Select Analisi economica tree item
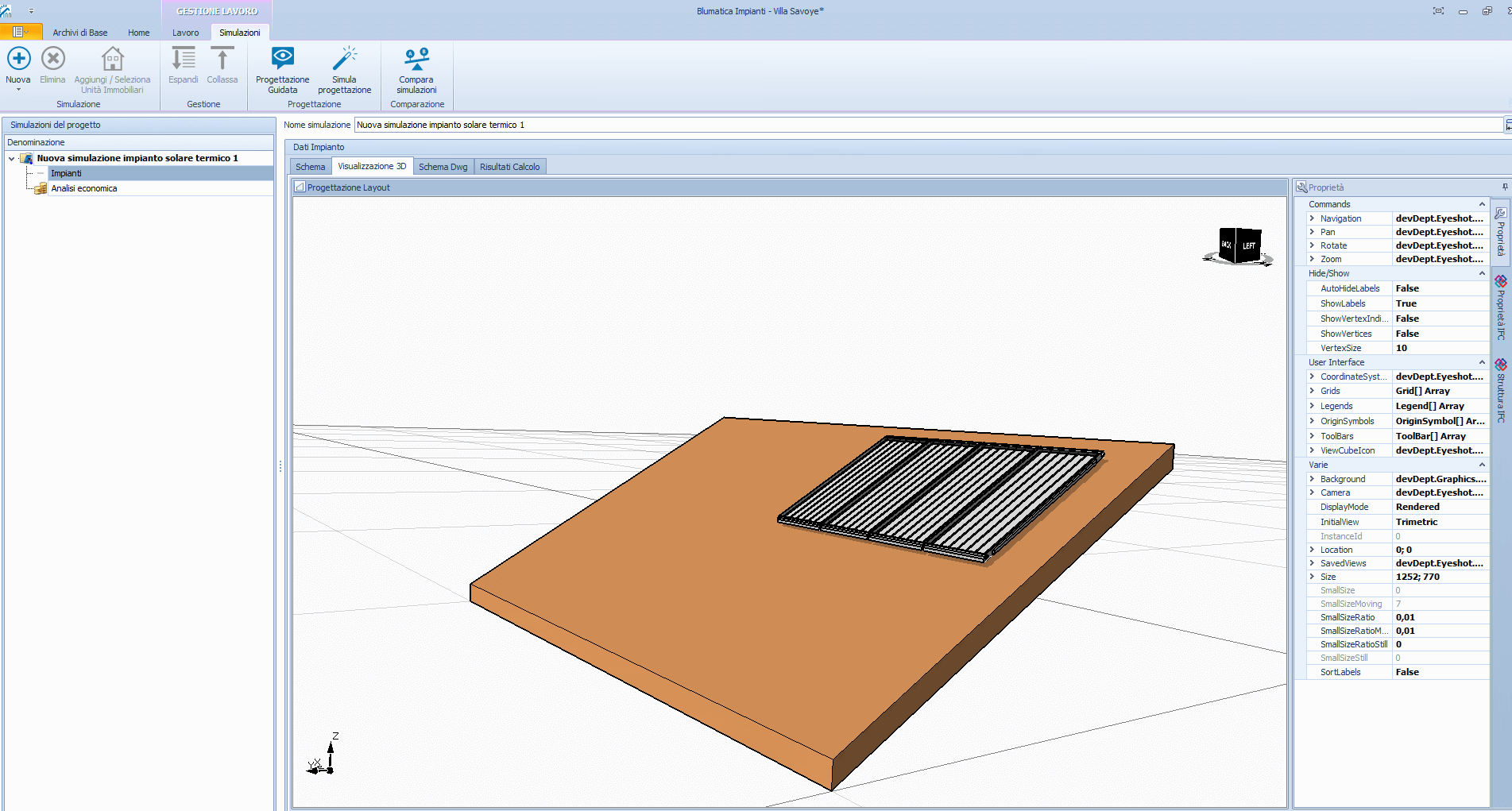The image size is (1512, 811). pos(83,188)
